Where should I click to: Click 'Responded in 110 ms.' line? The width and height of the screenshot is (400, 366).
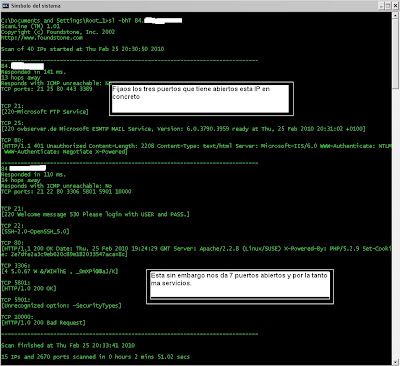pyautogui.click(x=33, y=174)
